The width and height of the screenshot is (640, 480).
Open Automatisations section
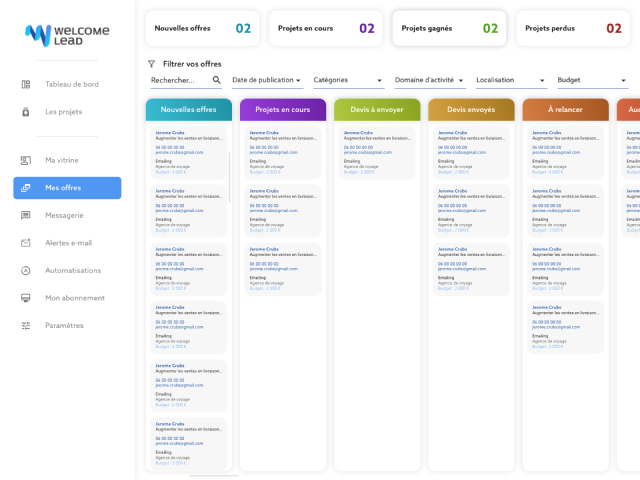coord(73,270)
